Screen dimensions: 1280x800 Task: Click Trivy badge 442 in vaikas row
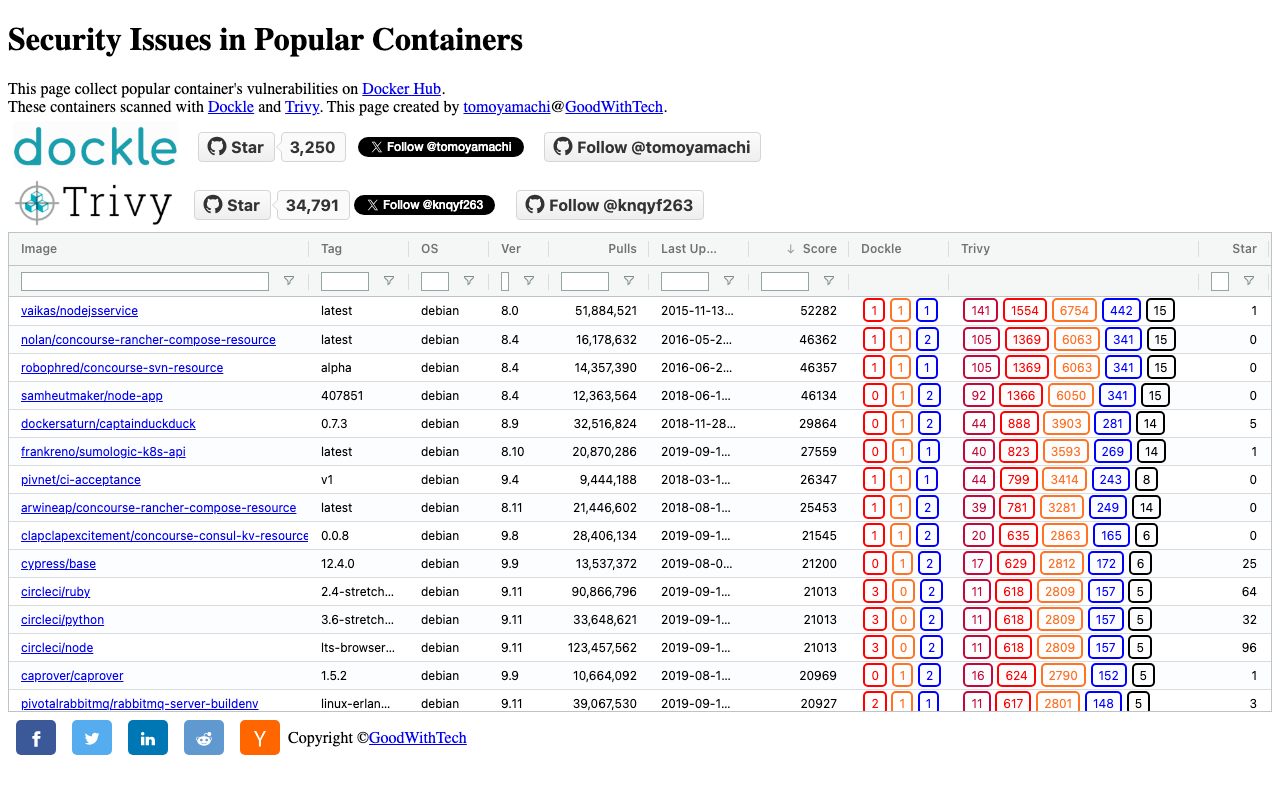point(1122,311)
